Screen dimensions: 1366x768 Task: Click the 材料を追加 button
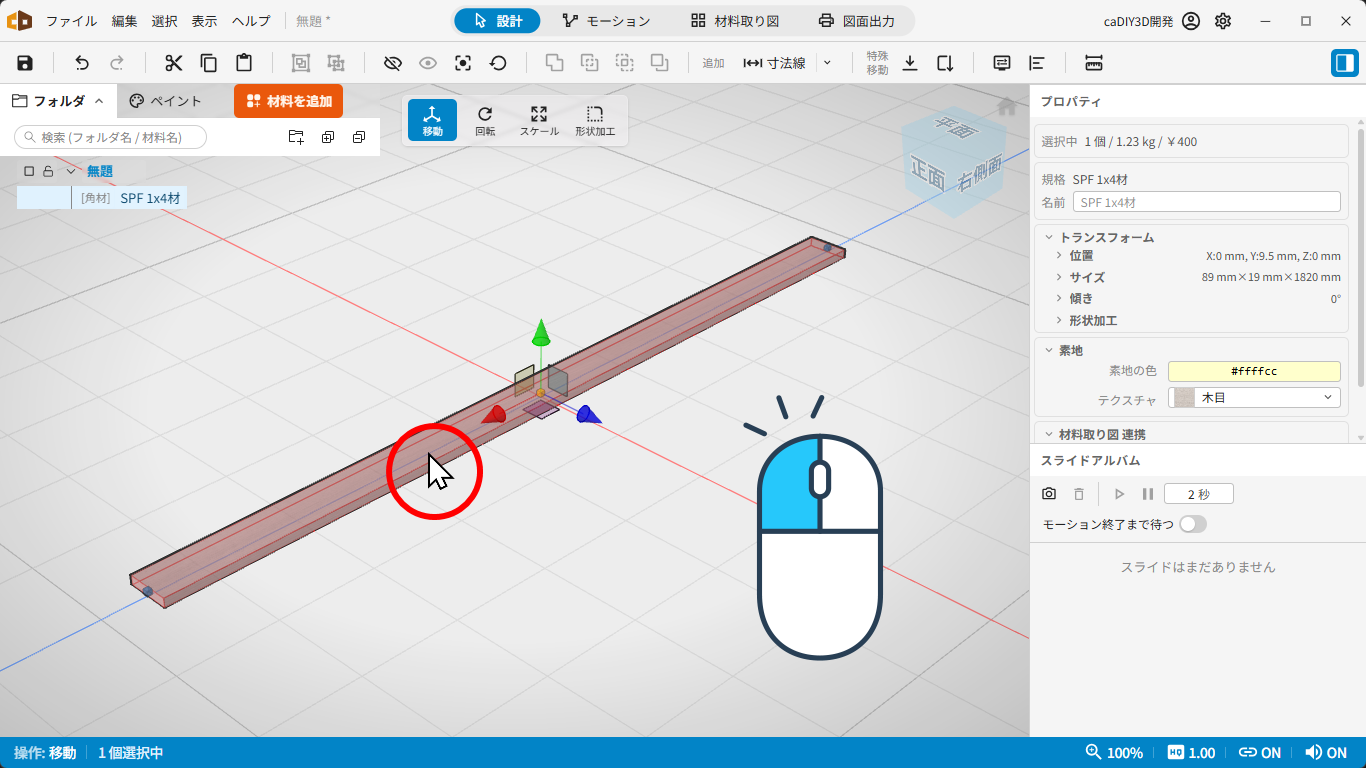click(x=289, y=101)
